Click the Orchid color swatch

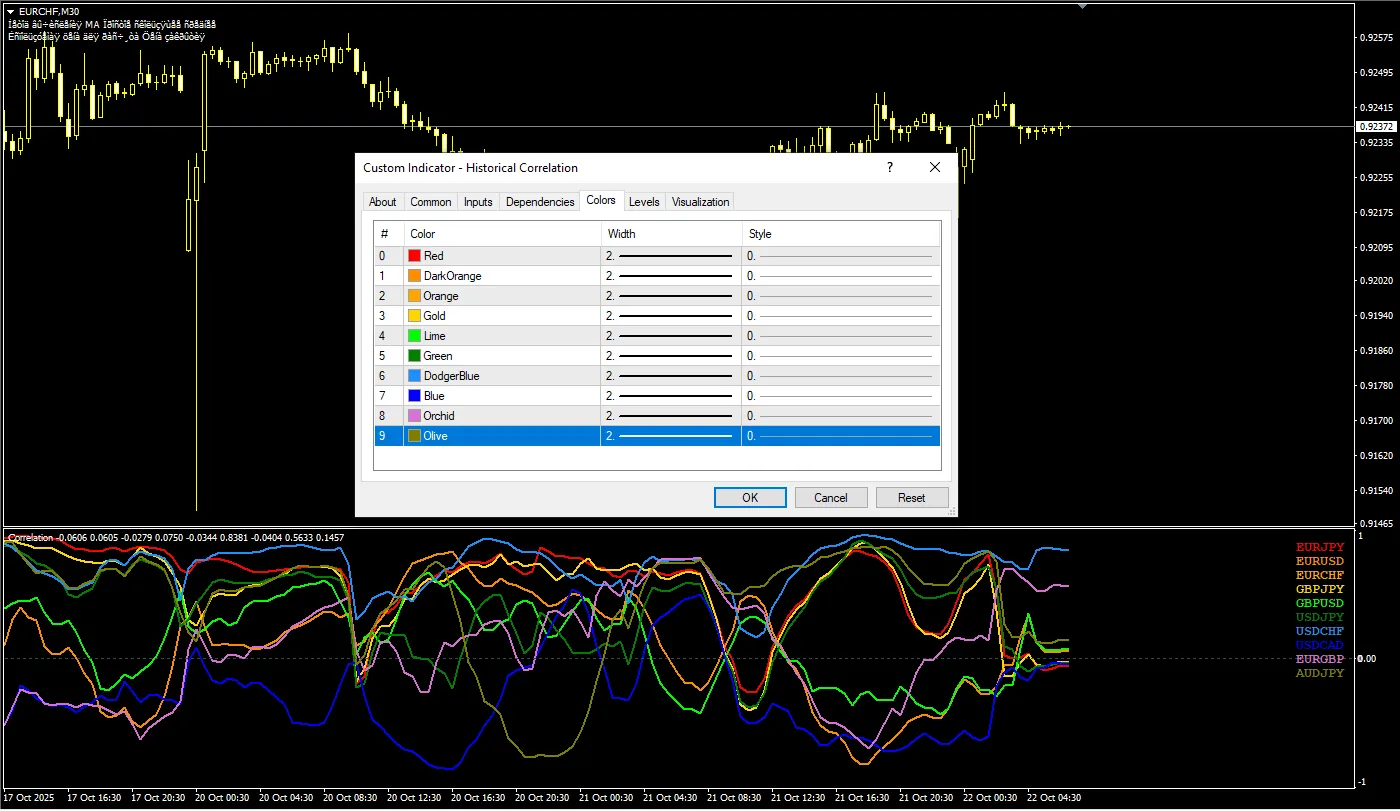pyautogui.click(x=415, y=416)
